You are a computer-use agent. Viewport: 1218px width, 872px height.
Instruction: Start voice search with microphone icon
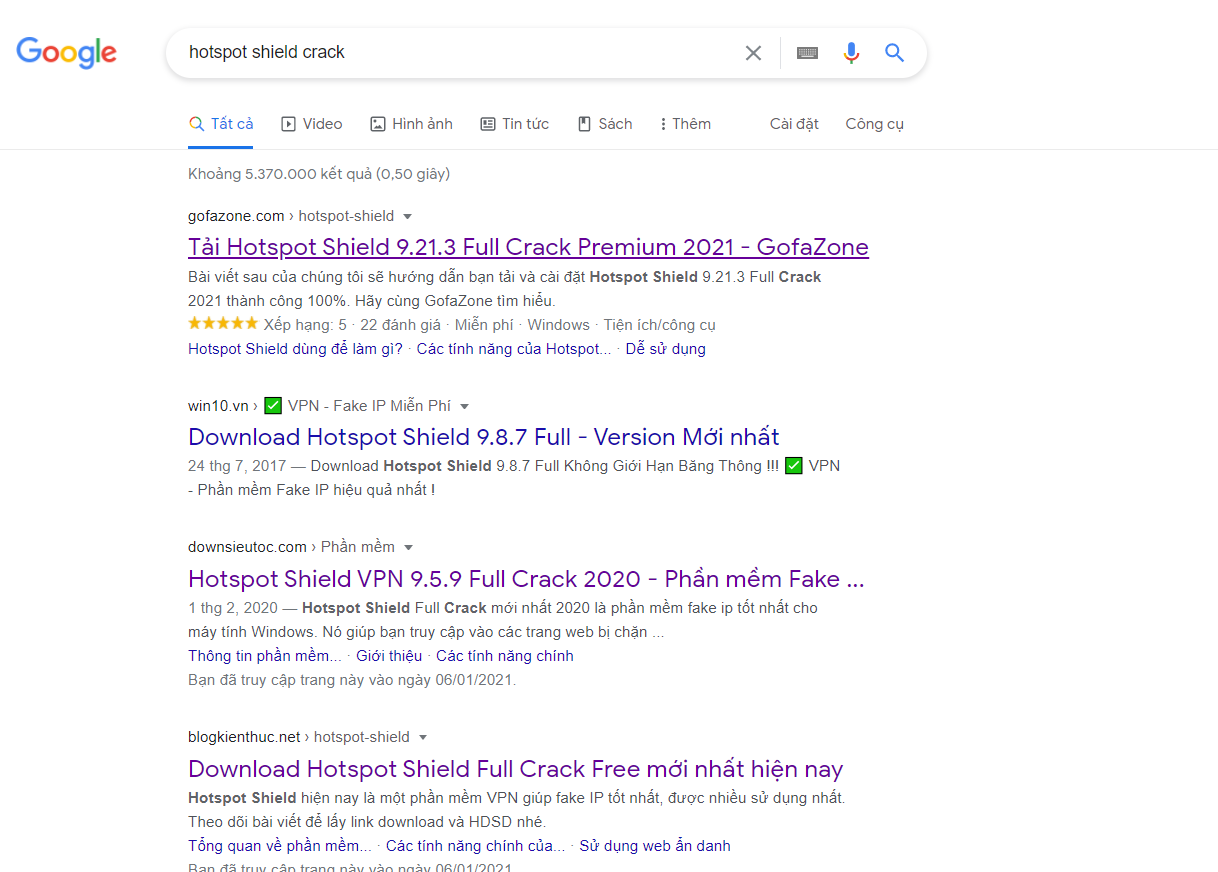[x=851, y=53]
